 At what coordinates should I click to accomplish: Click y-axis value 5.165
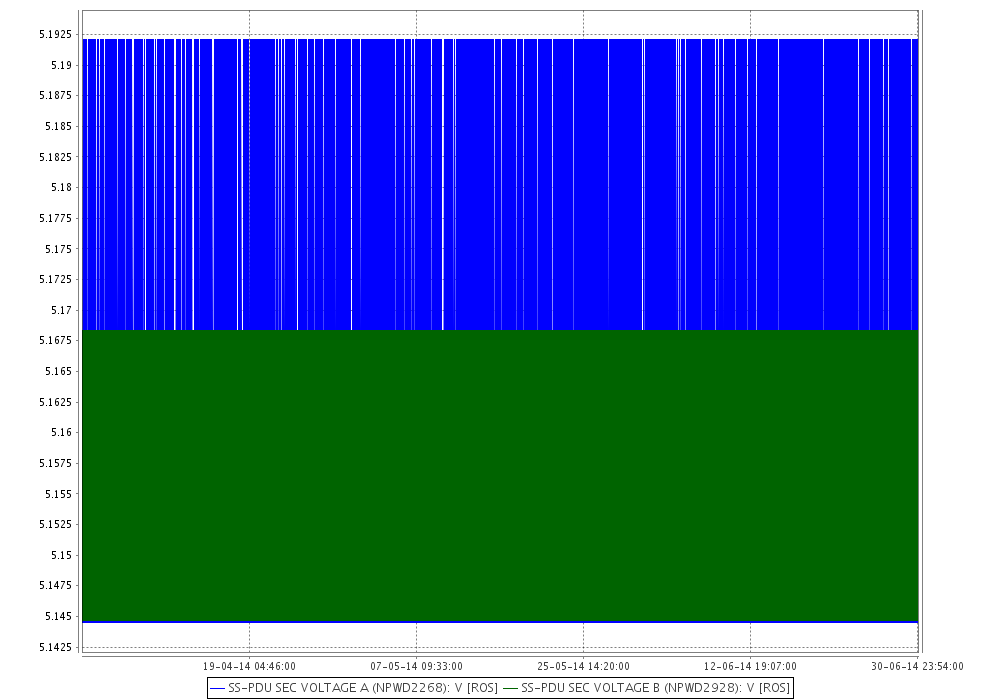[x=59, y=371]
